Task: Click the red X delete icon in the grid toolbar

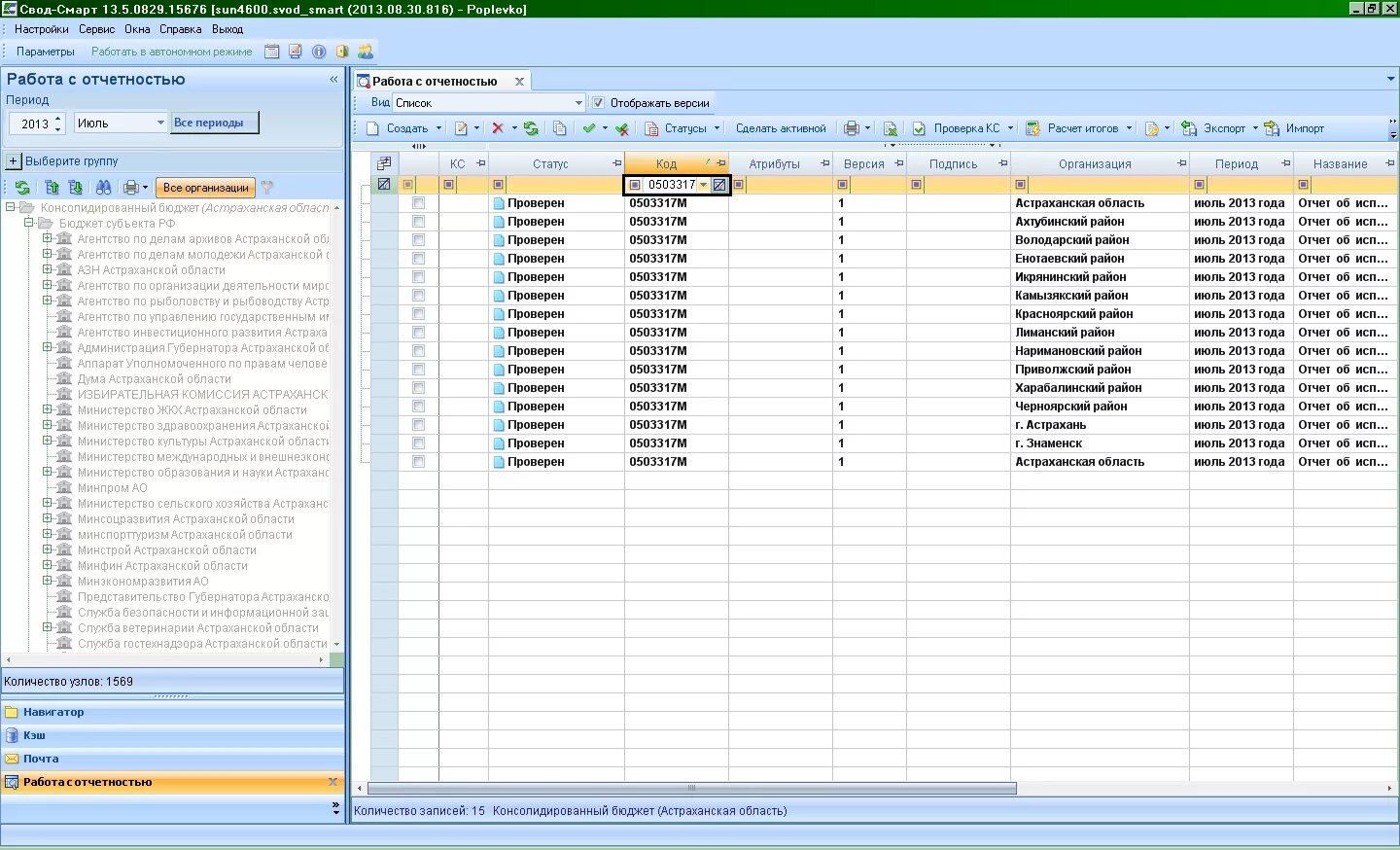Action: point(498,128)
